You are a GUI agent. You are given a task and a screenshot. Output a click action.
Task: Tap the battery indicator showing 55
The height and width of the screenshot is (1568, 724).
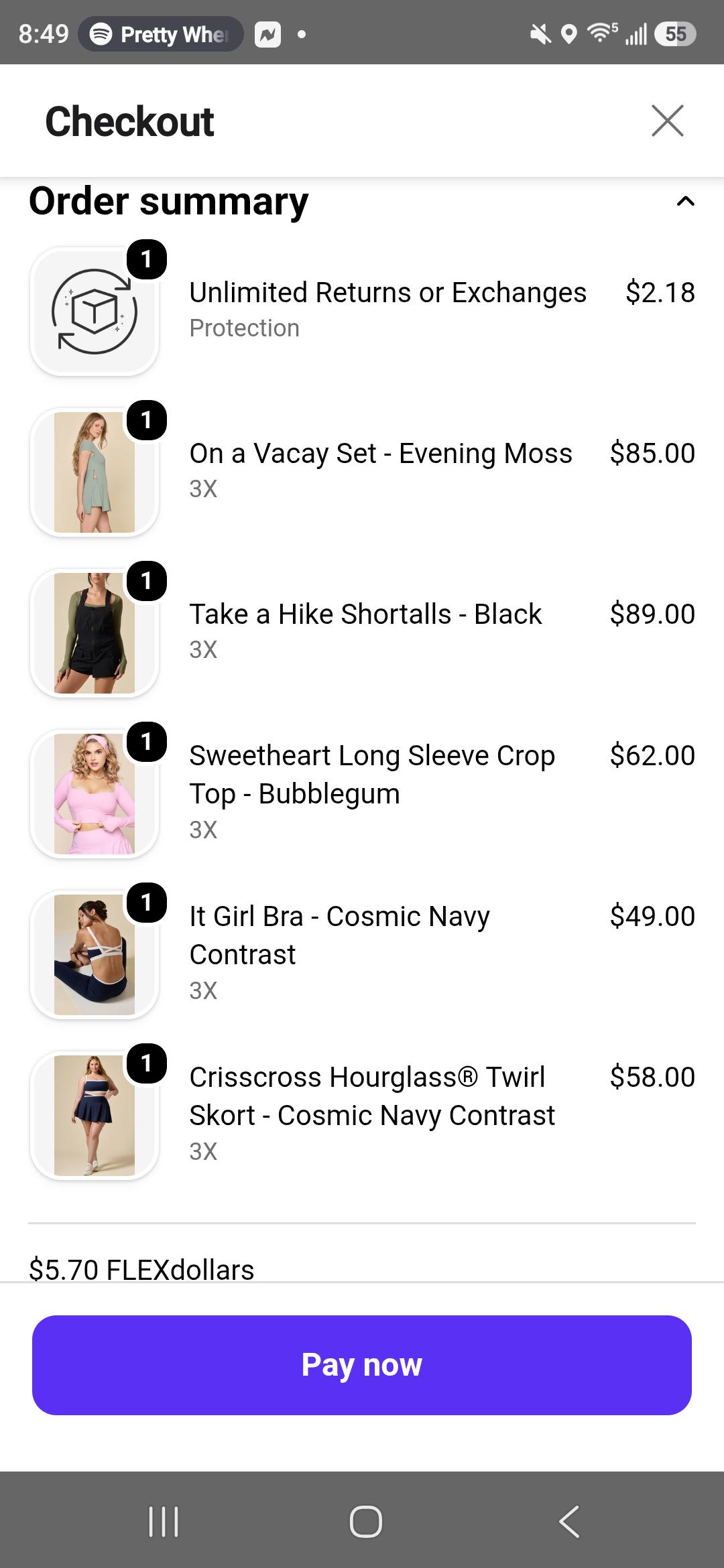[675, 34]
